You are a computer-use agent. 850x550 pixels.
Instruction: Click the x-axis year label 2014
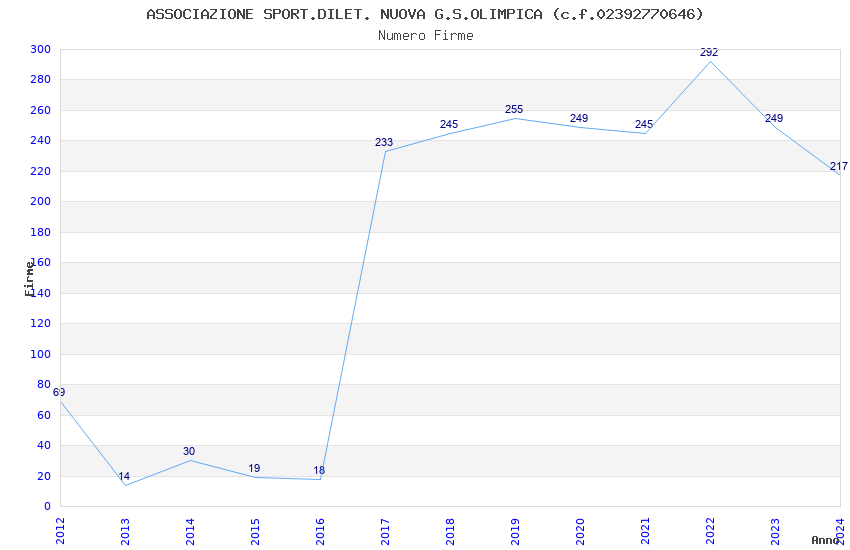click(x=190, y=531)
